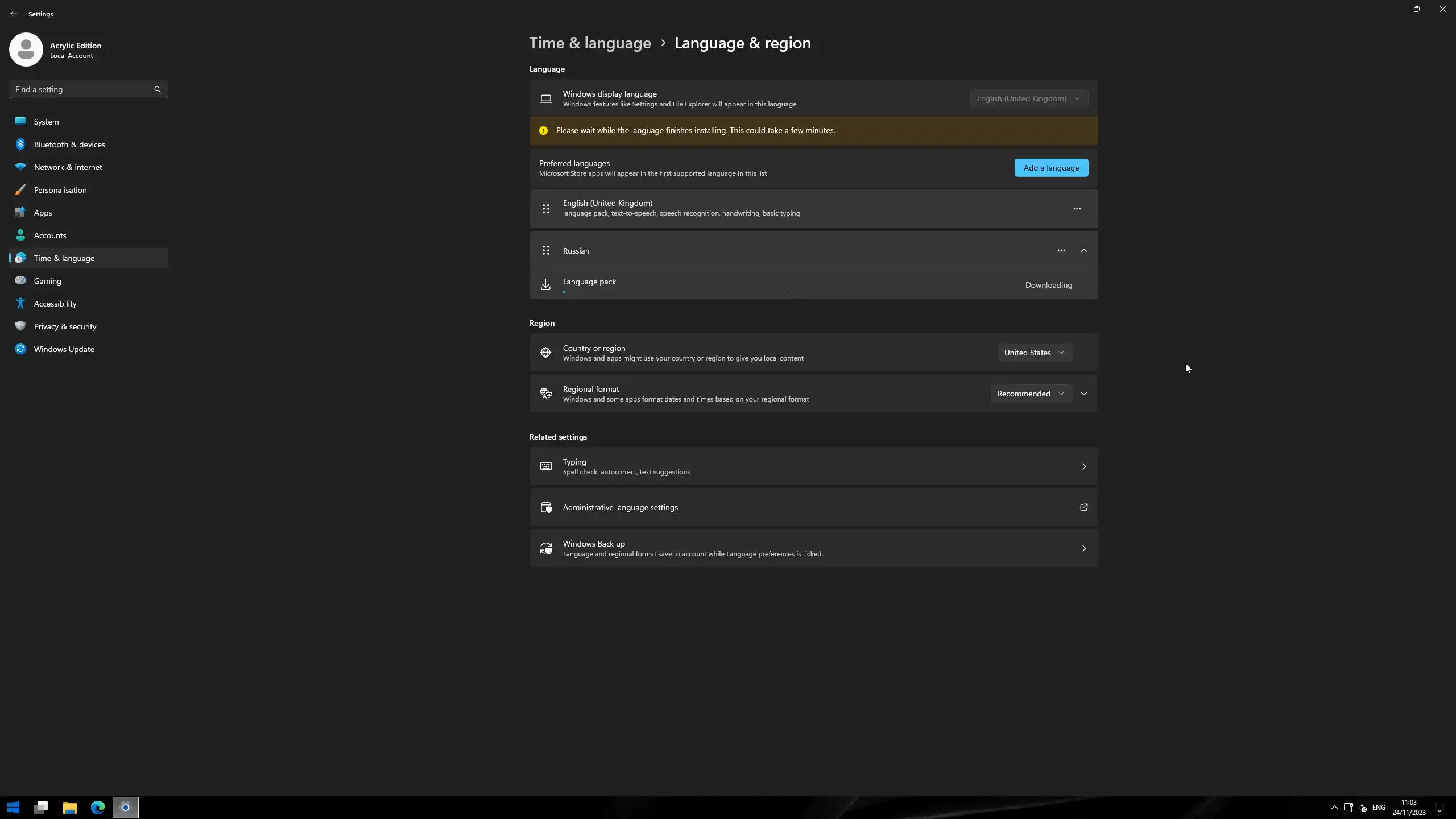Collapse the Russian language details
Image resolution: width=1456 pixels, height=819 pixels.
click(x=1083, y=250)
